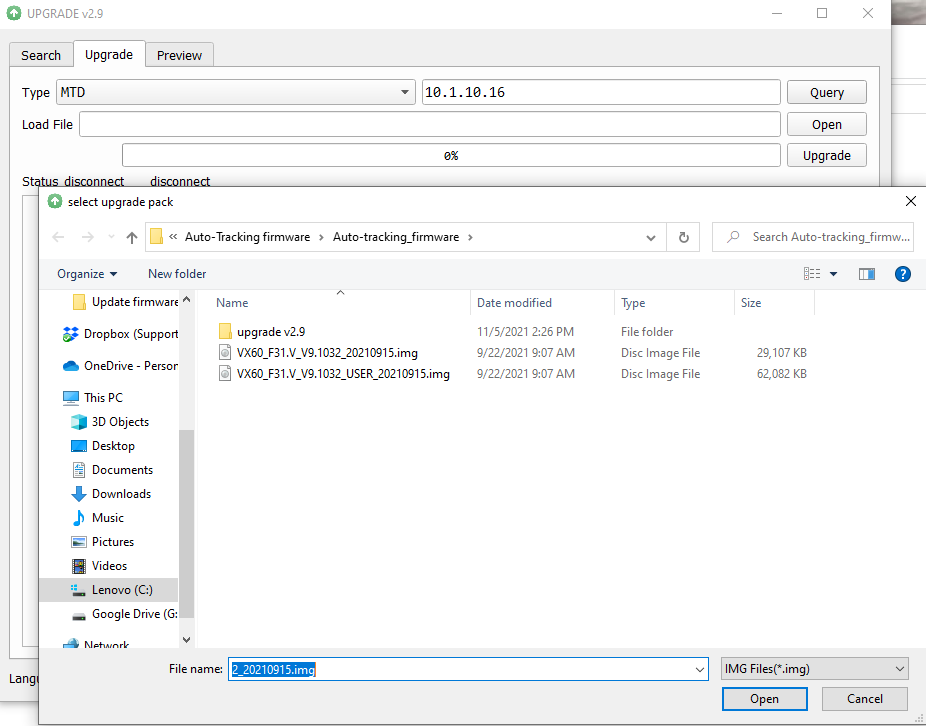Click the navigate up folder arrow icon
Image resolution: width=926 pixels, height=726 pixels.
[131, 237]
